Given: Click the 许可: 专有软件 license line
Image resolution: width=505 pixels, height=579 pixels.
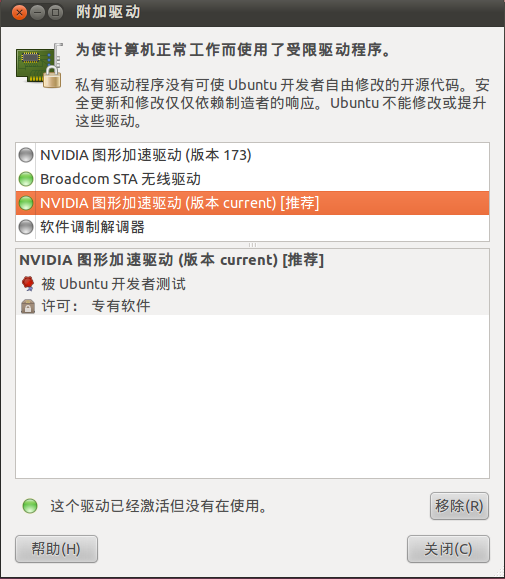Looking at the screenshot, I should click(x=96, y=306).
